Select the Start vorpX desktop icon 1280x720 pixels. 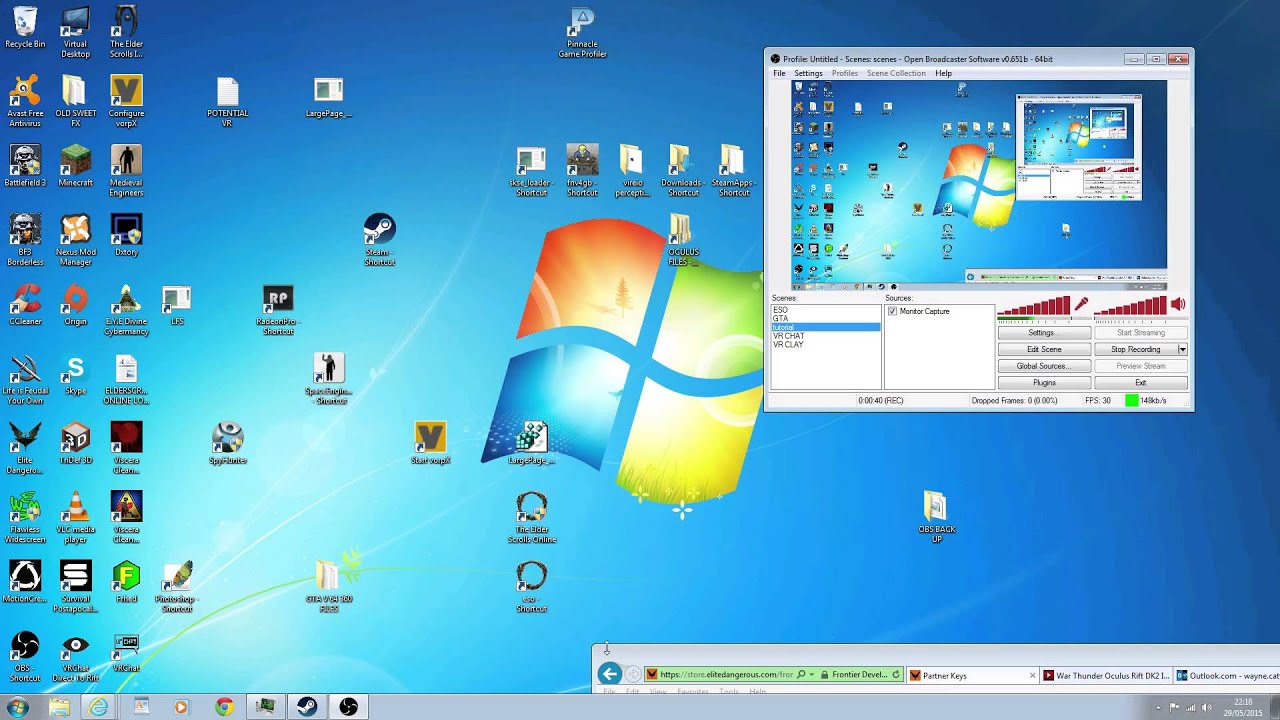pos(430,444)
